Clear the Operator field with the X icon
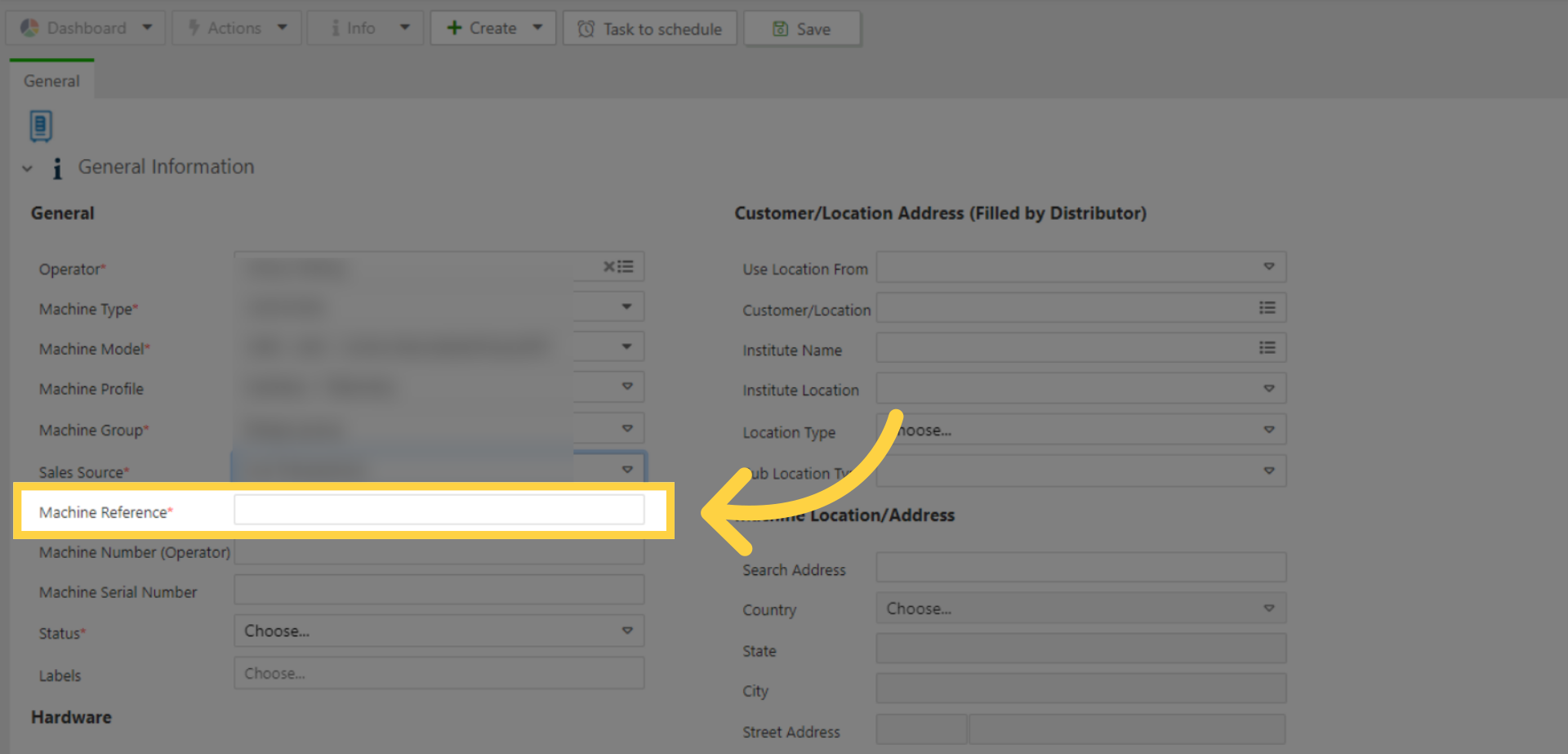 608,266
